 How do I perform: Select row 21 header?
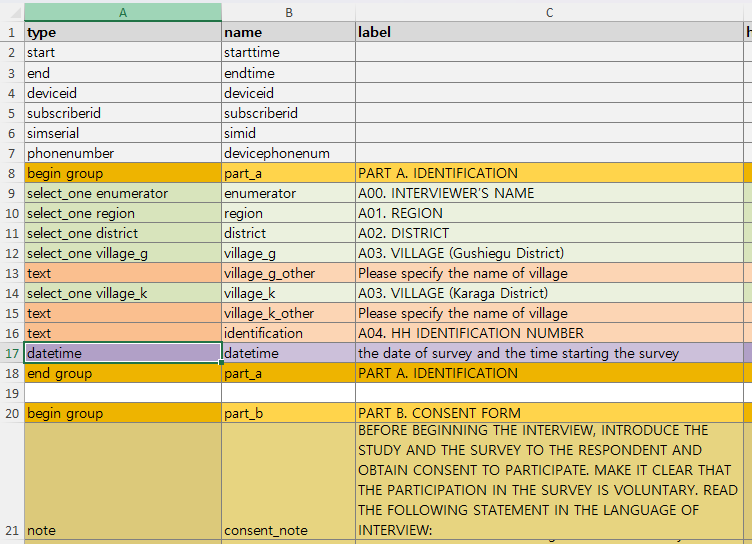tap(12, 481)
